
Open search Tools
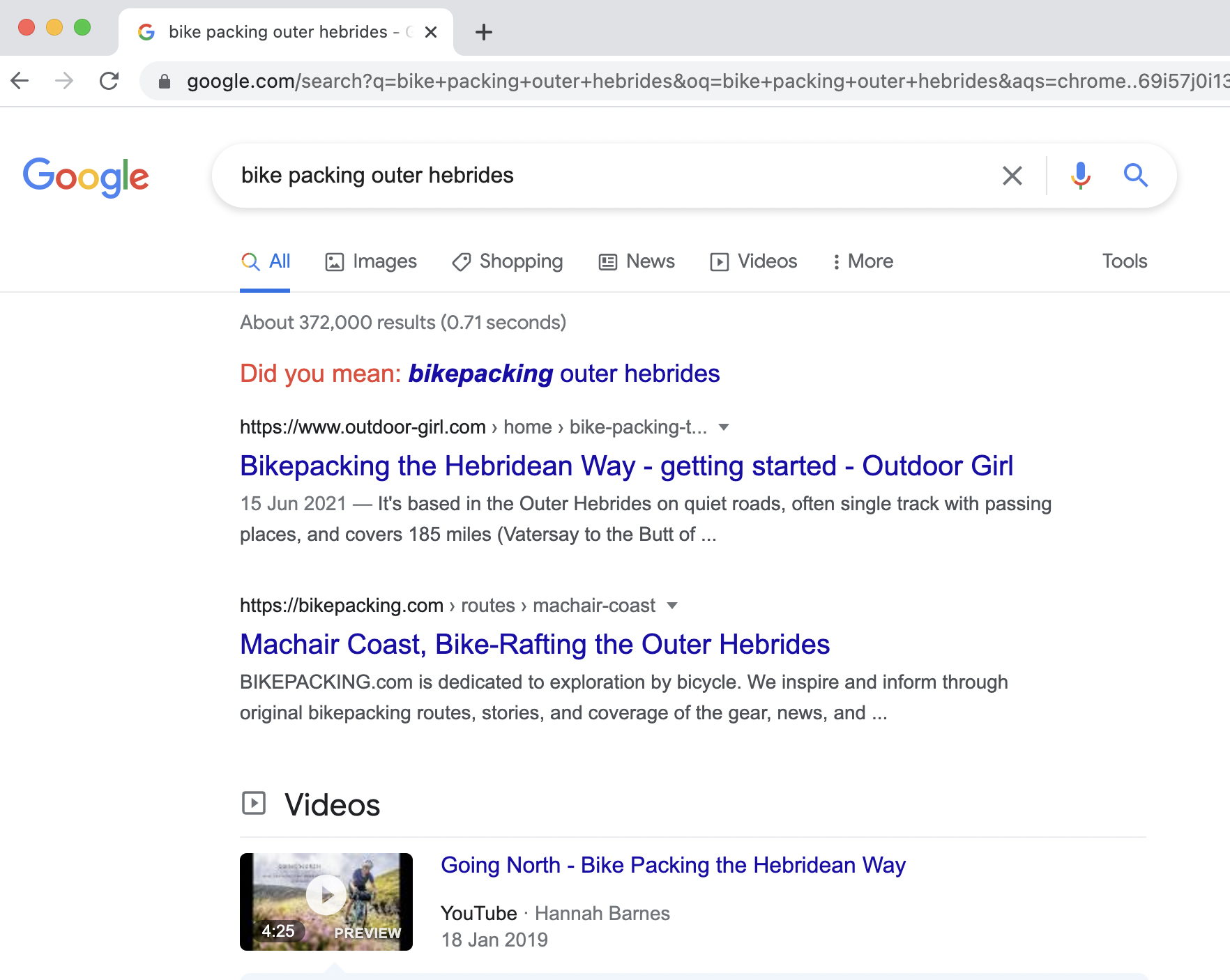[1125, 261]
